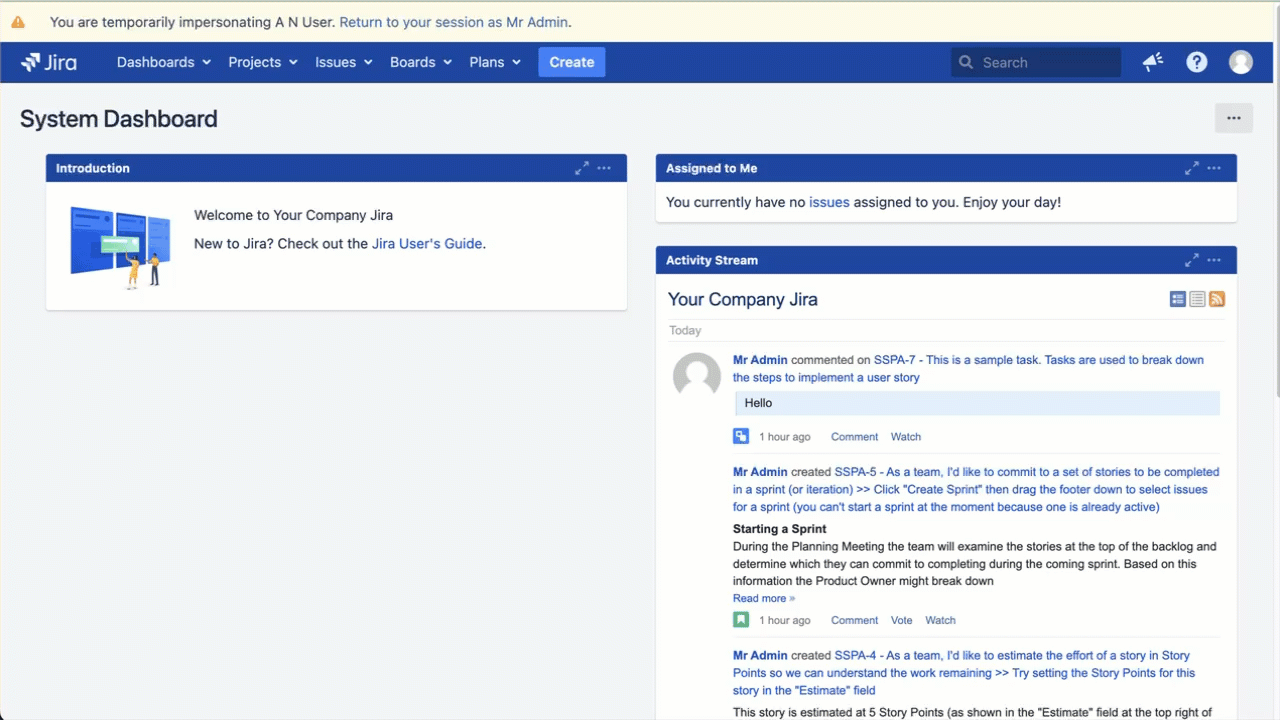1280x720 pixels.
Task: Maximize the Introduction gadget
Action: [x=582, y=168]
